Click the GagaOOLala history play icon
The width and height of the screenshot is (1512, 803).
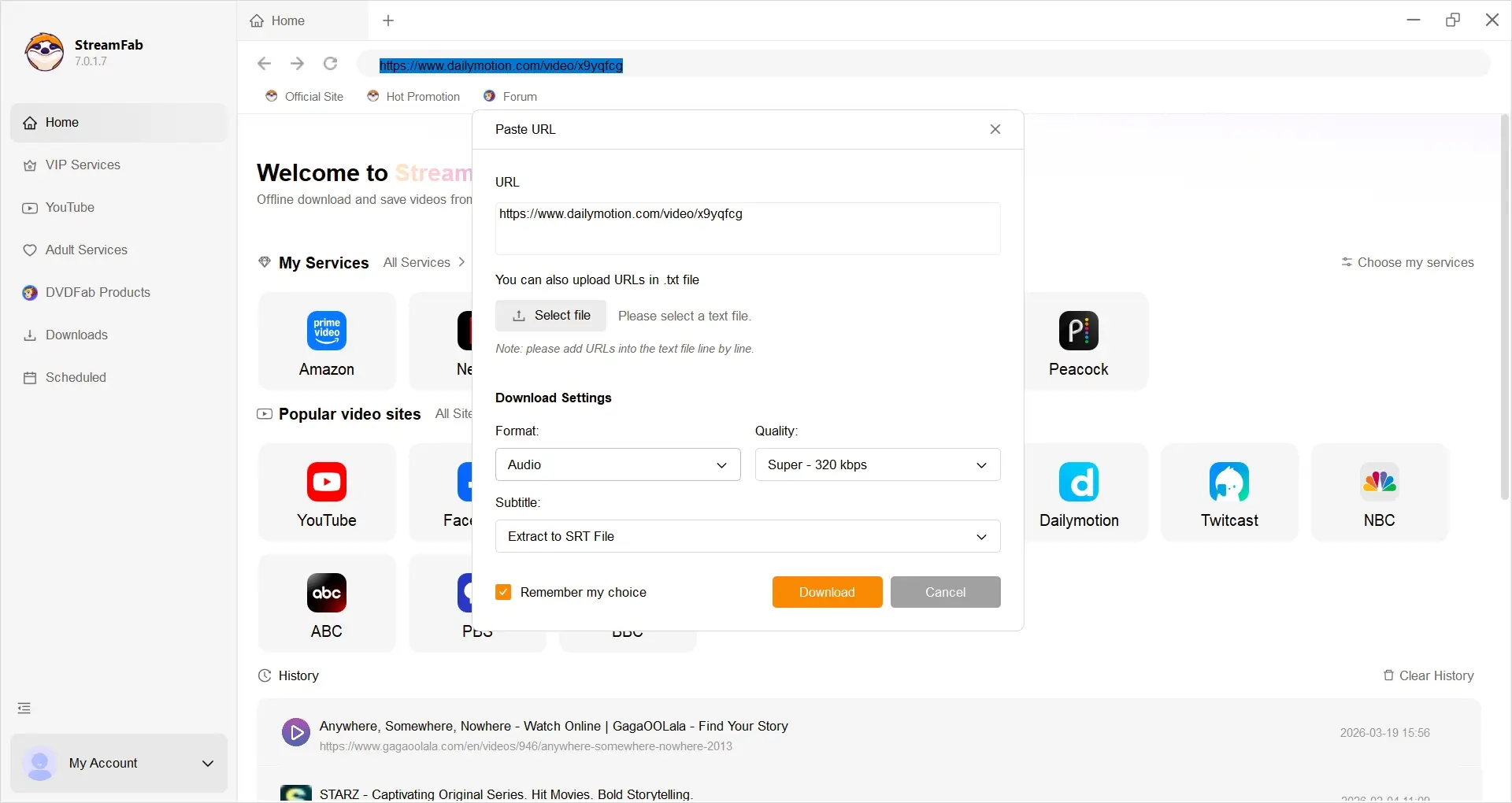click(x=296, y=733)
